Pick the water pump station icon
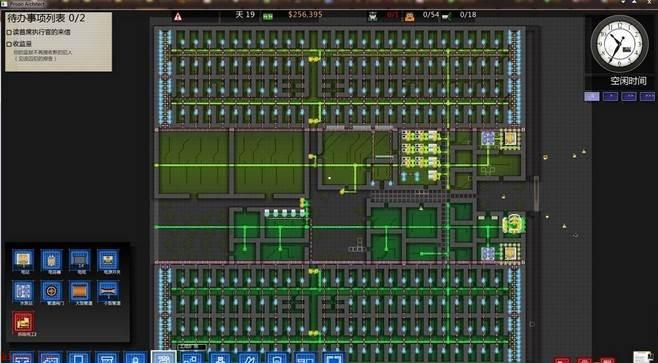 coord(23,291)
